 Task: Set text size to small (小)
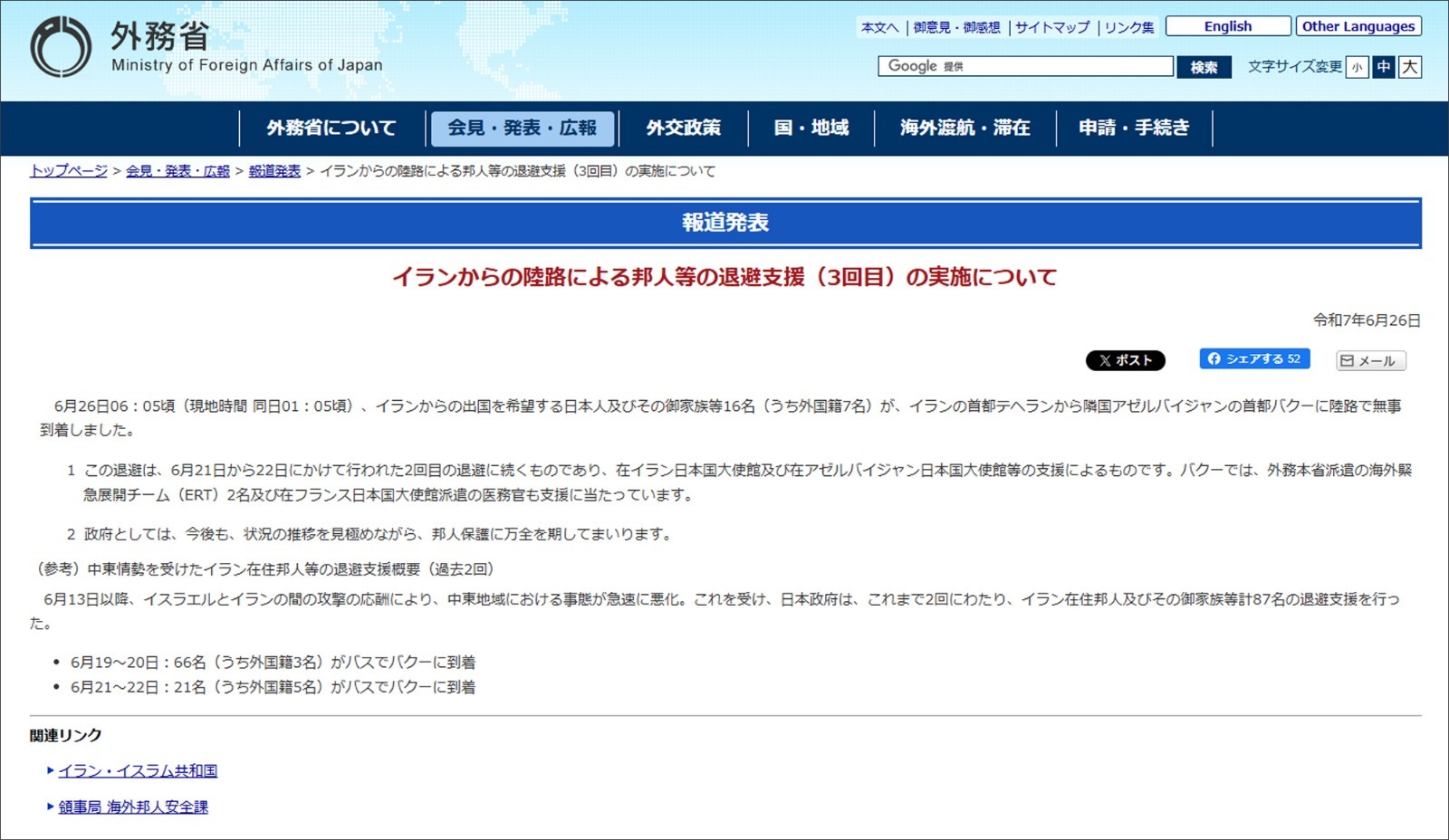click(x=1356, y=67)
